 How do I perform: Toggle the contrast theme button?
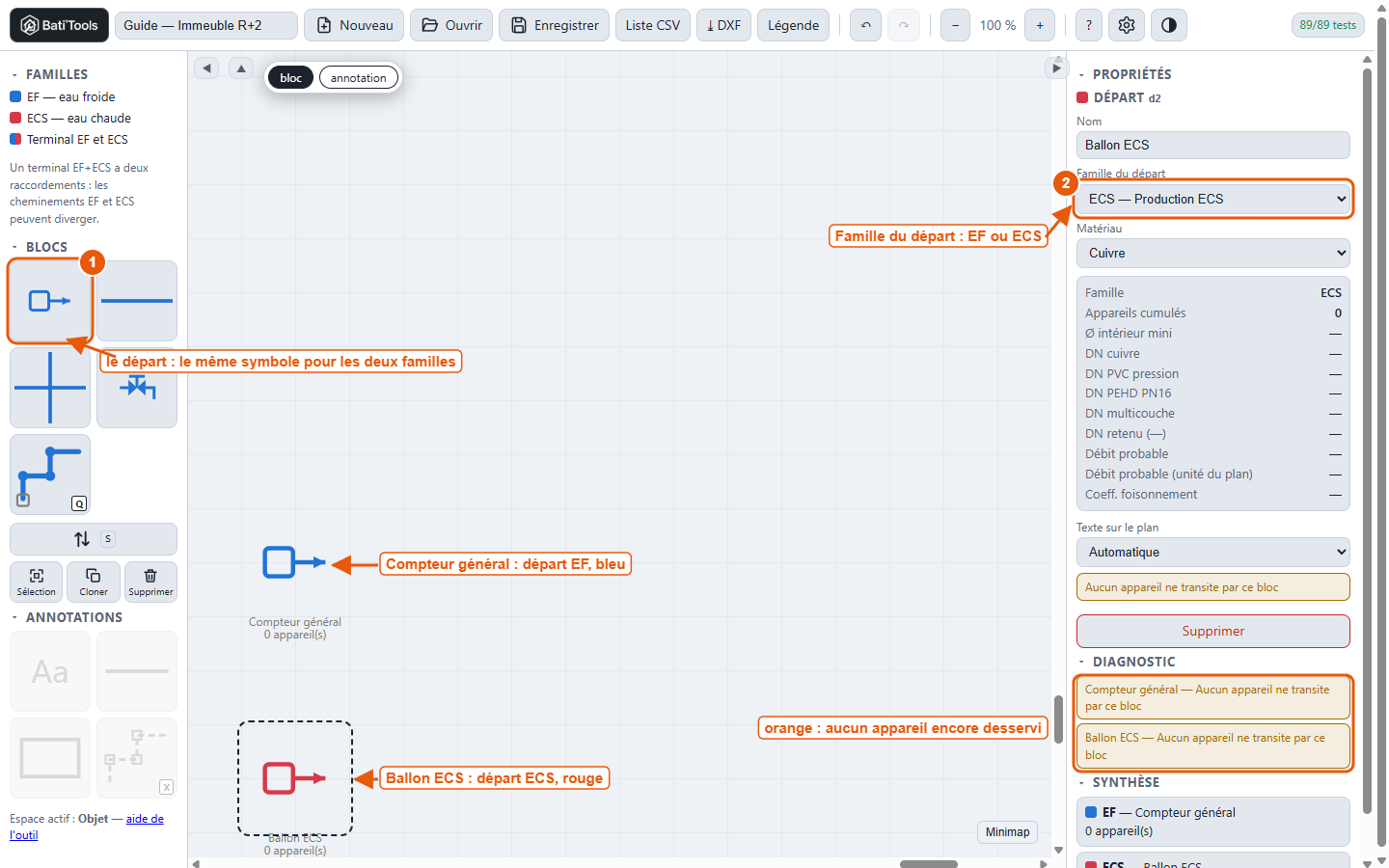(x=1169, y=25)
